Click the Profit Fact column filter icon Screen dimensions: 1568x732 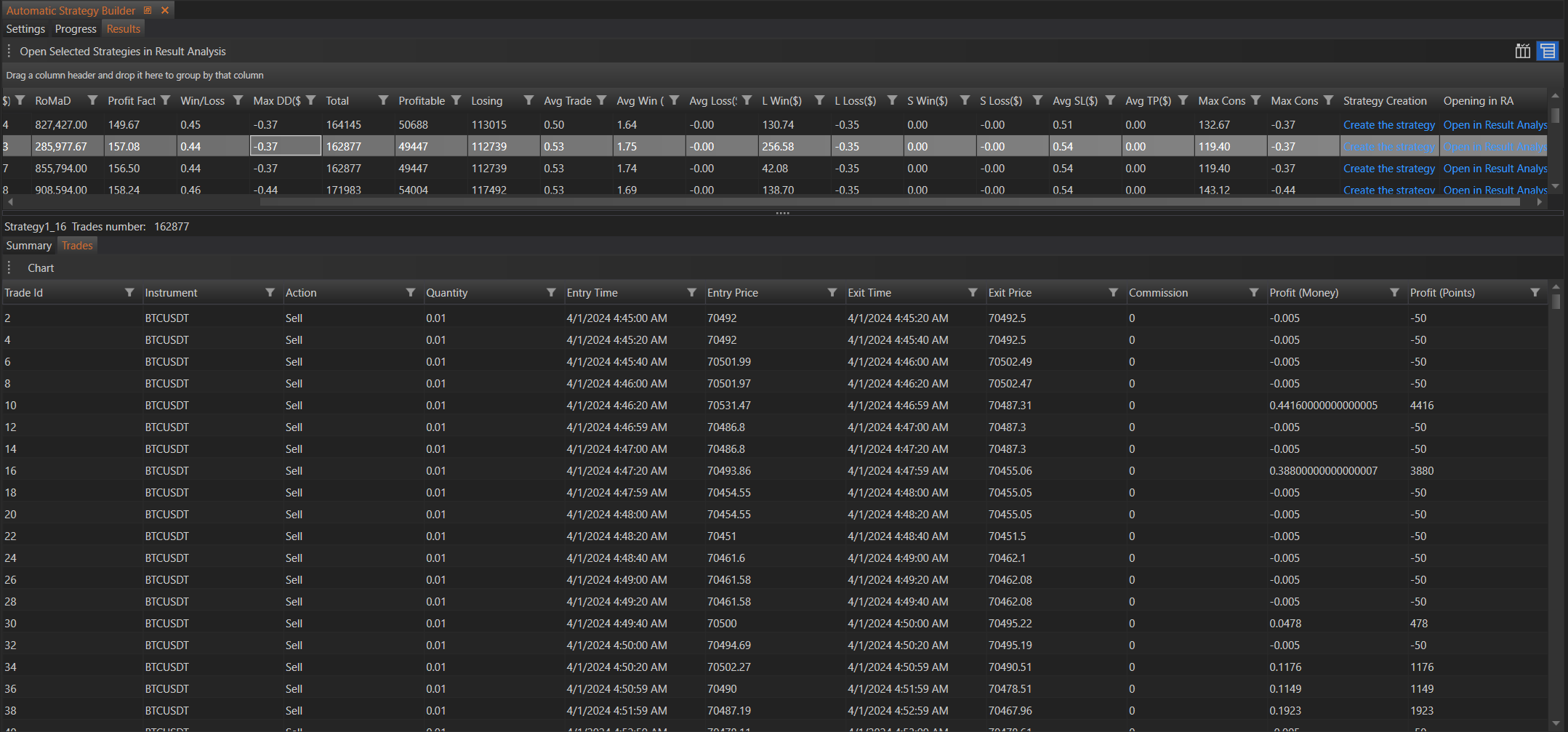[165, 100]
